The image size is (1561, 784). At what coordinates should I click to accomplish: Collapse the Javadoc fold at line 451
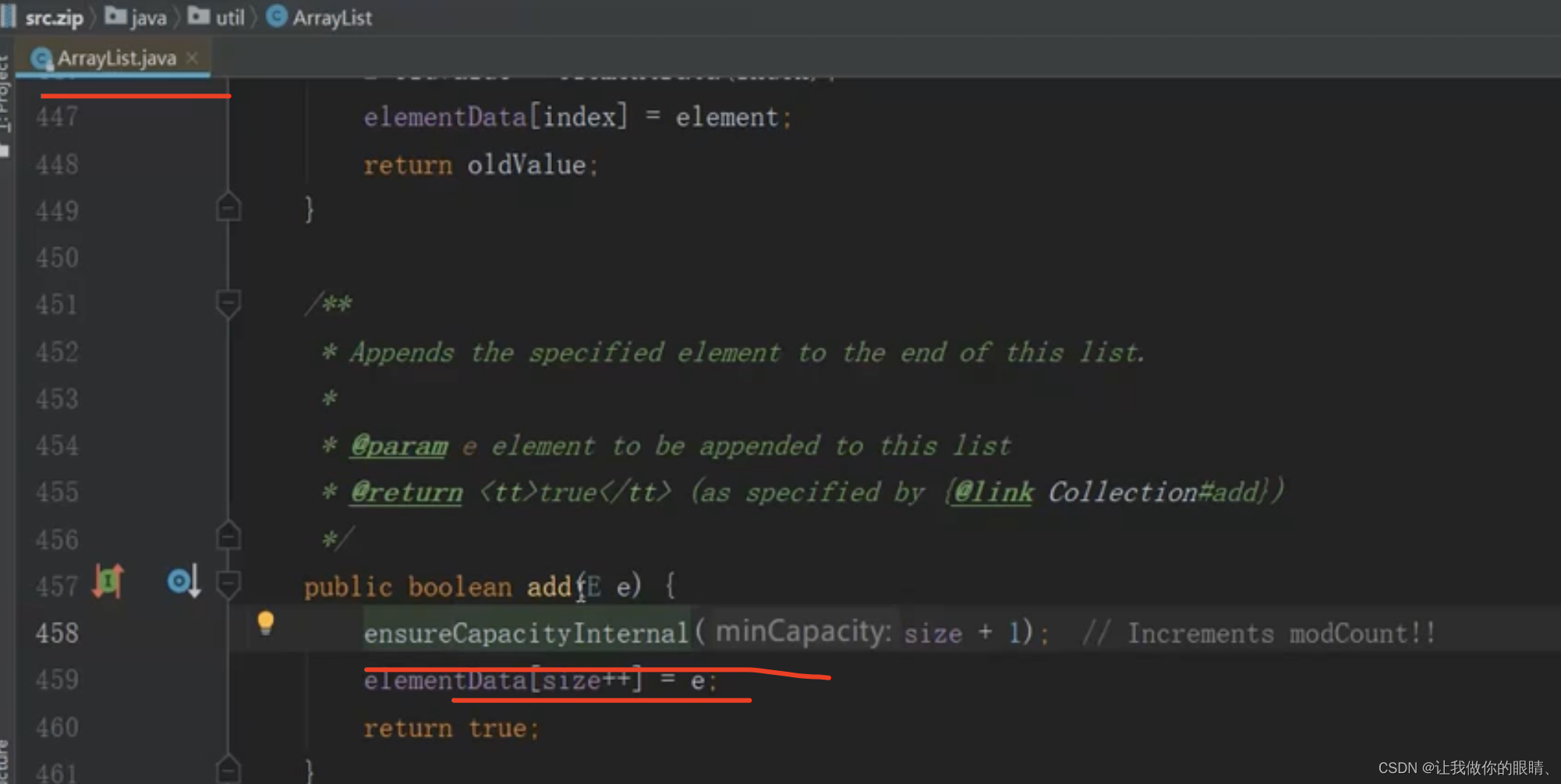pos(228,302)
